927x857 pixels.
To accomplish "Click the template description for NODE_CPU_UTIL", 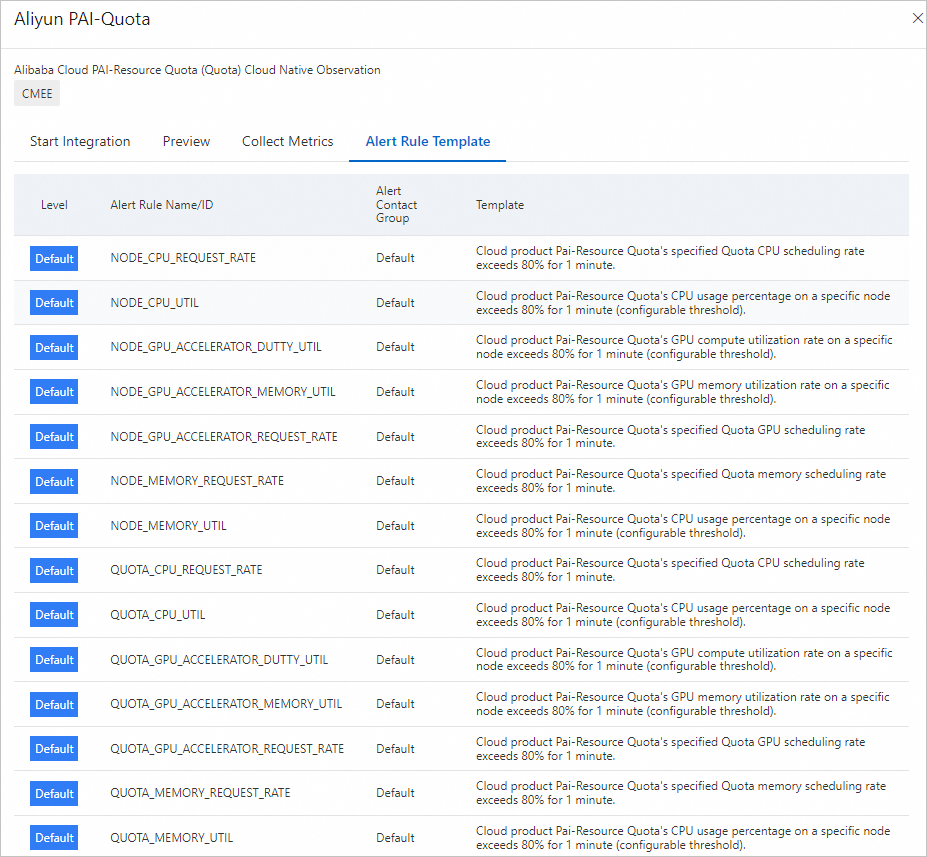I will pyautogui.click(x=683, y=303).
